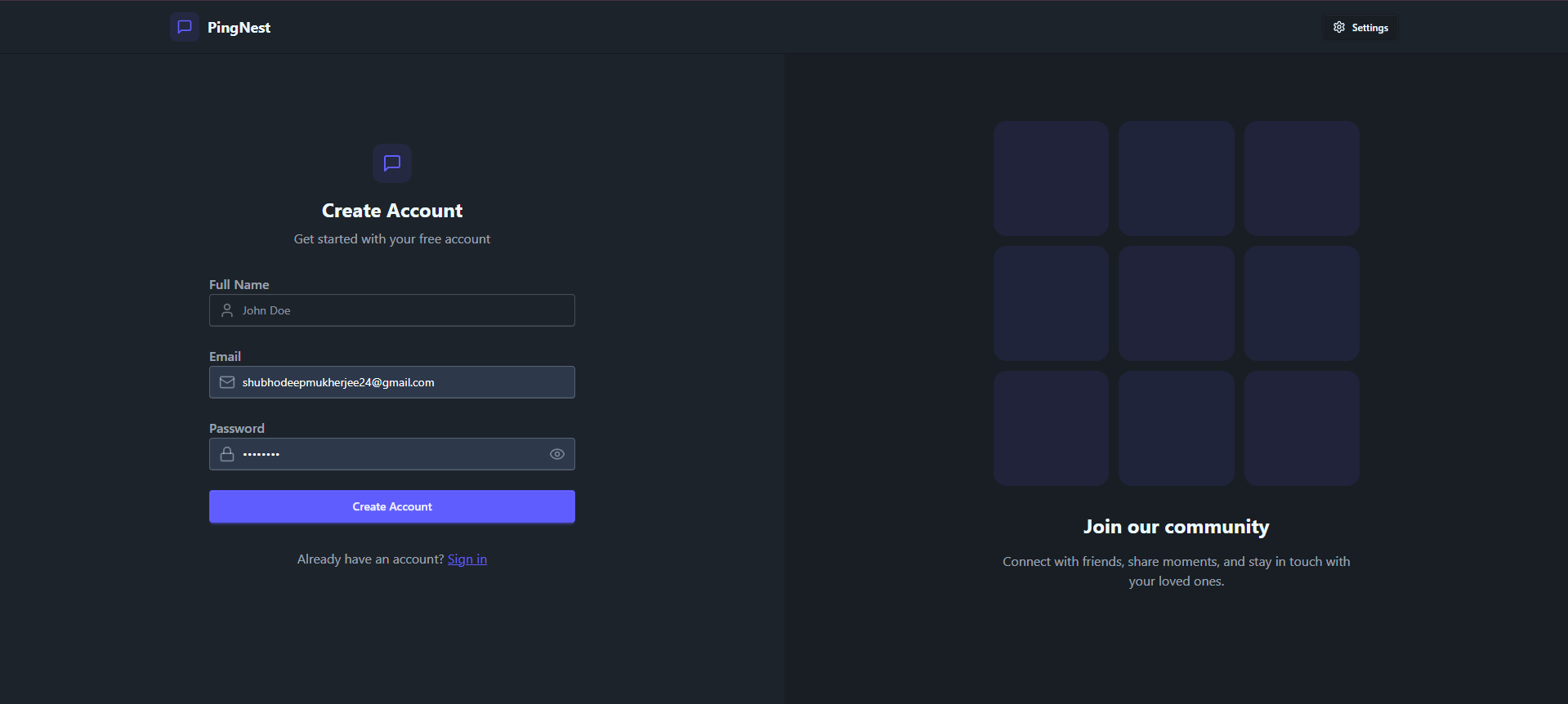Click the envelope icon in Email field

point(227,382)
